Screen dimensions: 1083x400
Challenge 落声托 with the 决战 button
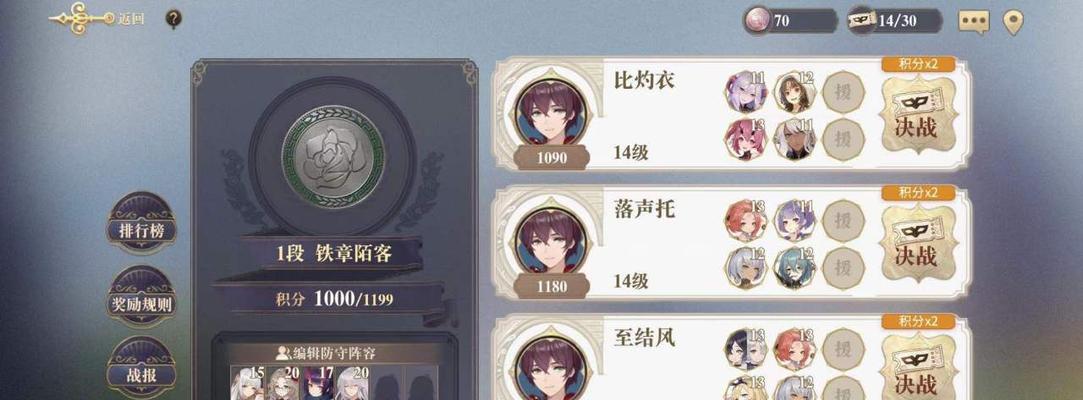918,242
